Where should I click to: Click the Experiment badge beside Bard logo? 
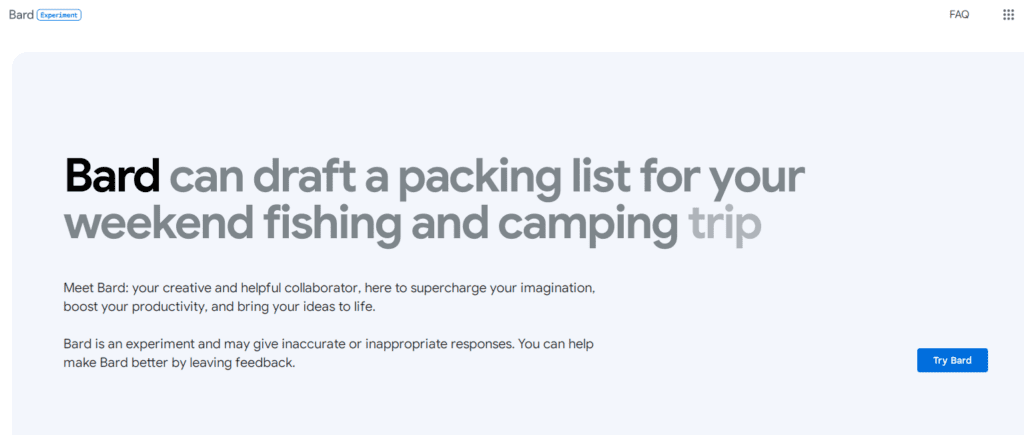pyautogui.click(x=59, y=15)
